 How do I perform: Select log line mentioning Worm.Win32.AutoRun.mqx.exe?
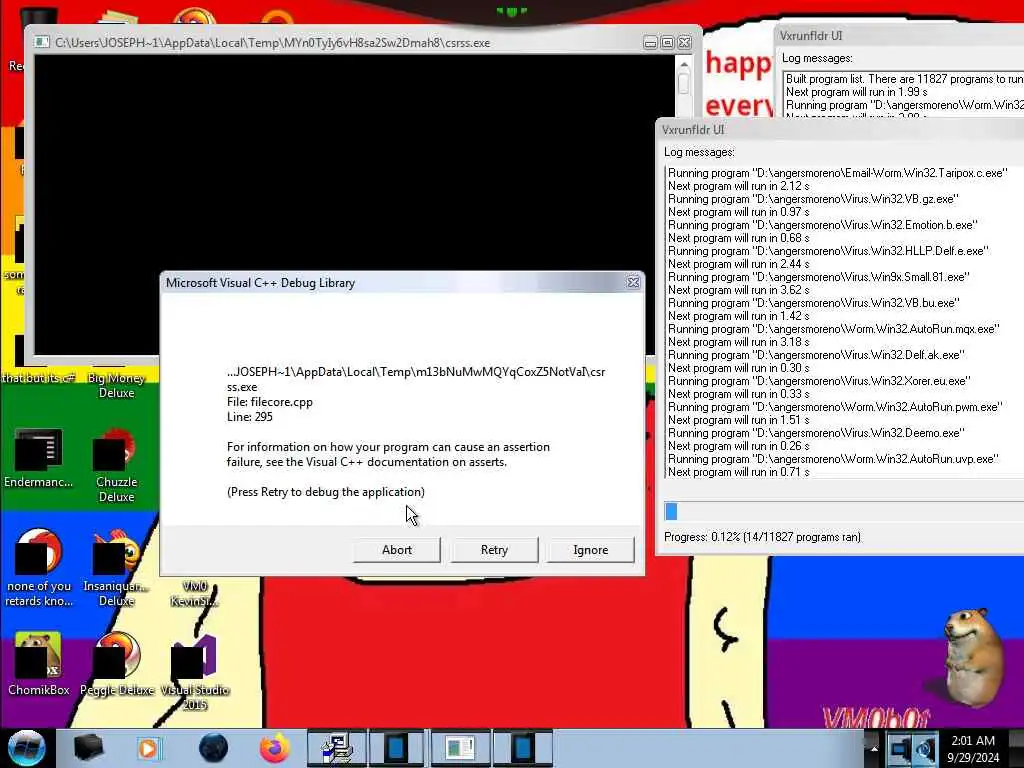click(x=833, y=329)
